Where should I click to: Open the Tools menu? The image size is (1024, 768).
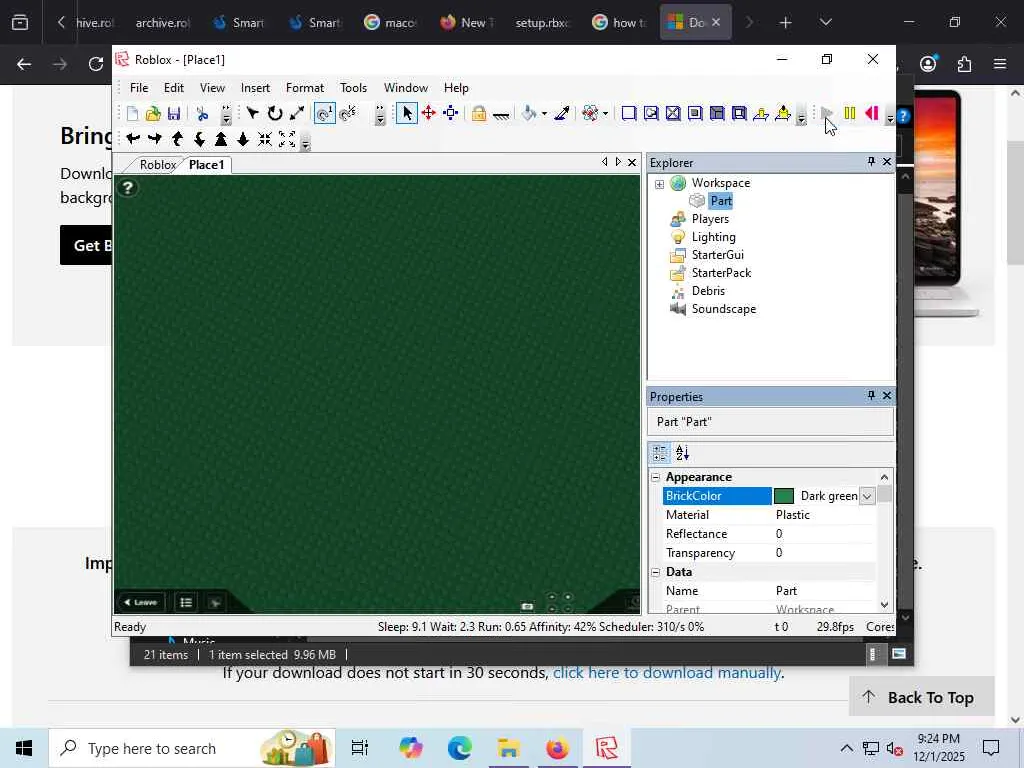(353, 88)
